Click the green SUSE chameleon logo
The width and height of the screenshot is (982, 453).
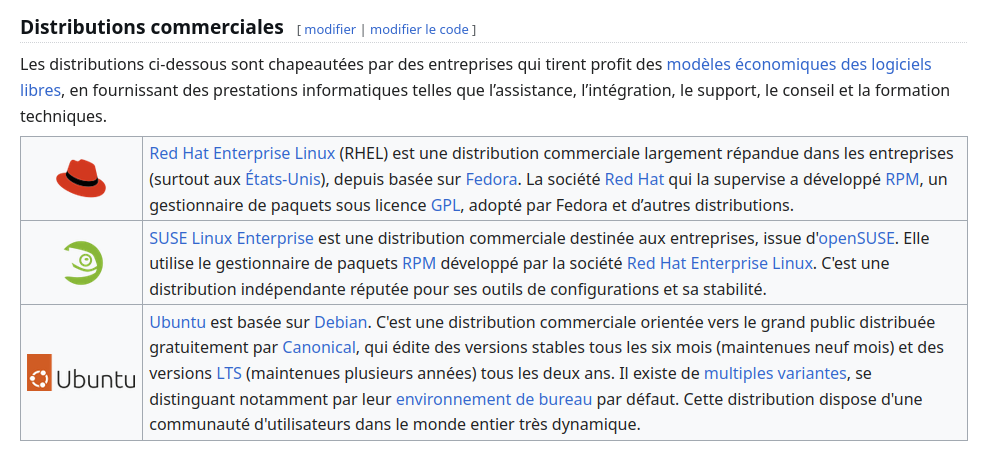click(x=82, y=262)
